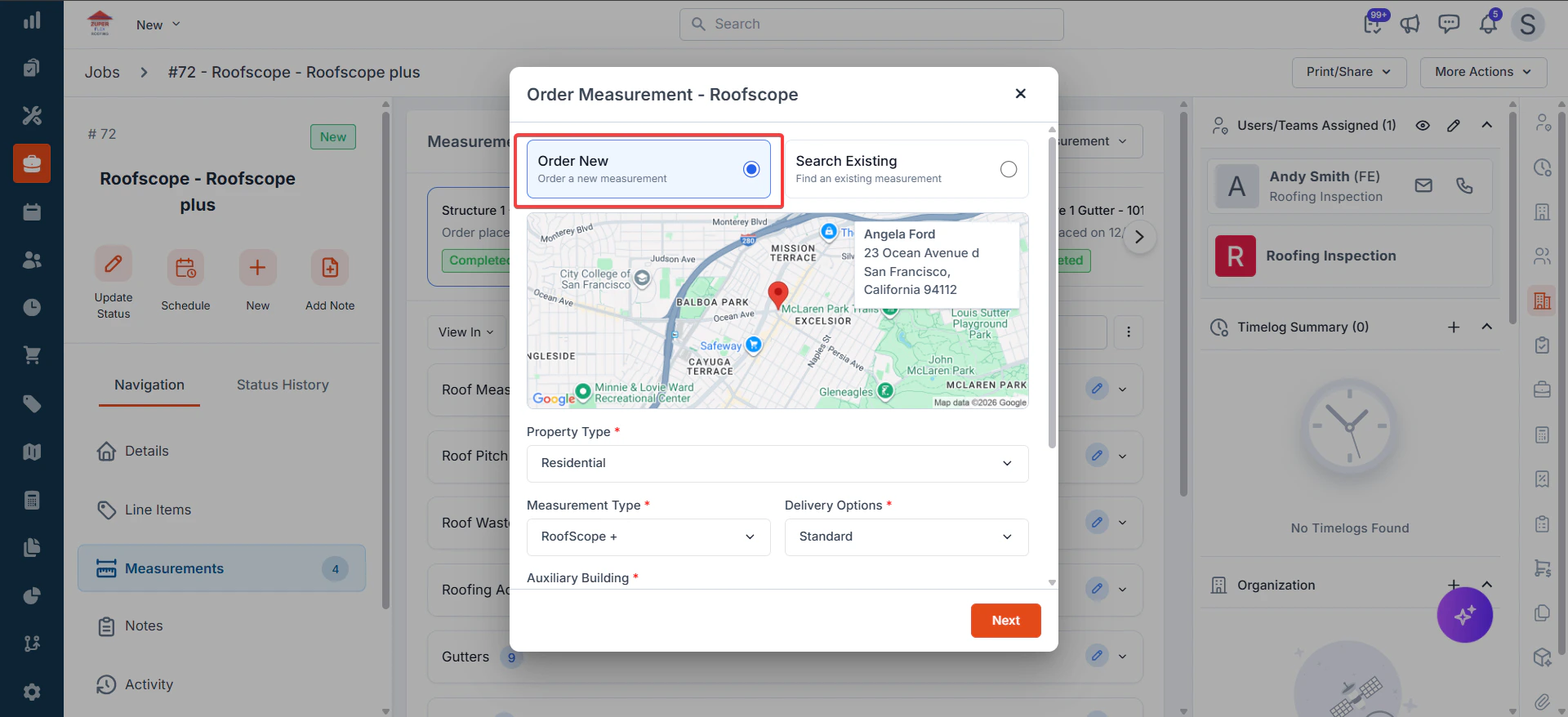The image size is (1568, 717).
Task: Open the View In dropdown
Action: [466, 332]
